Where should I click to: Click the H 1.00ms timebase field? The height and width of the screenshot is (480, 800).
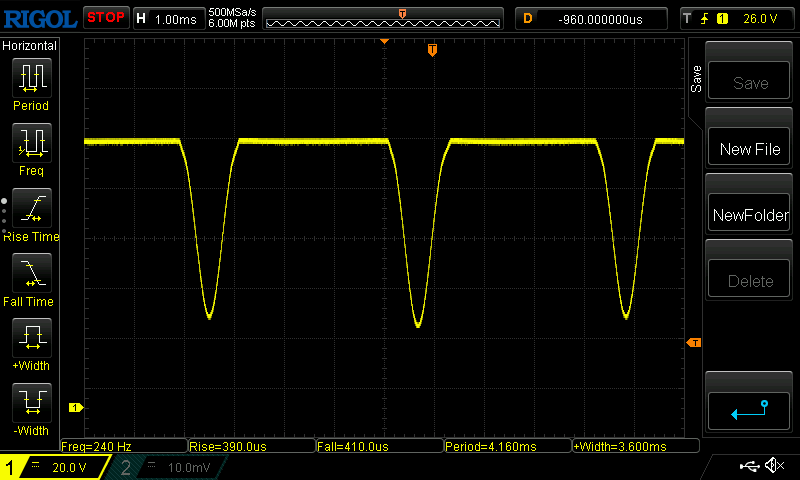point(168,19)
